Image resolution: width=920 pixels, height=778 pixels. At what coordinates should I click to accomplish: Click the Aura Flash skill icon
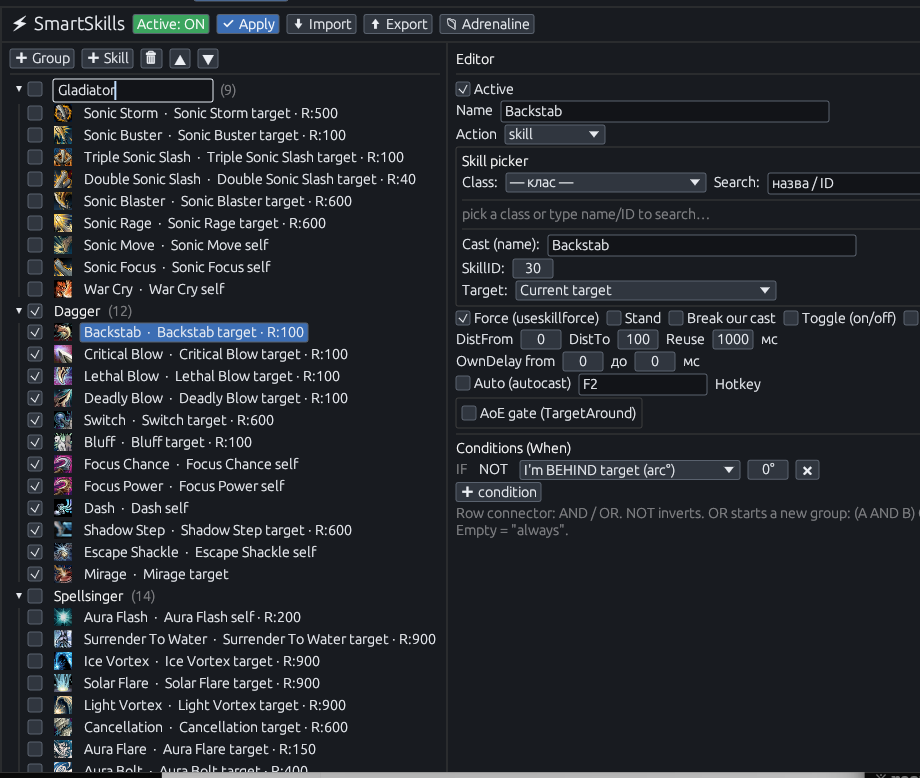[x=63, y=617]
